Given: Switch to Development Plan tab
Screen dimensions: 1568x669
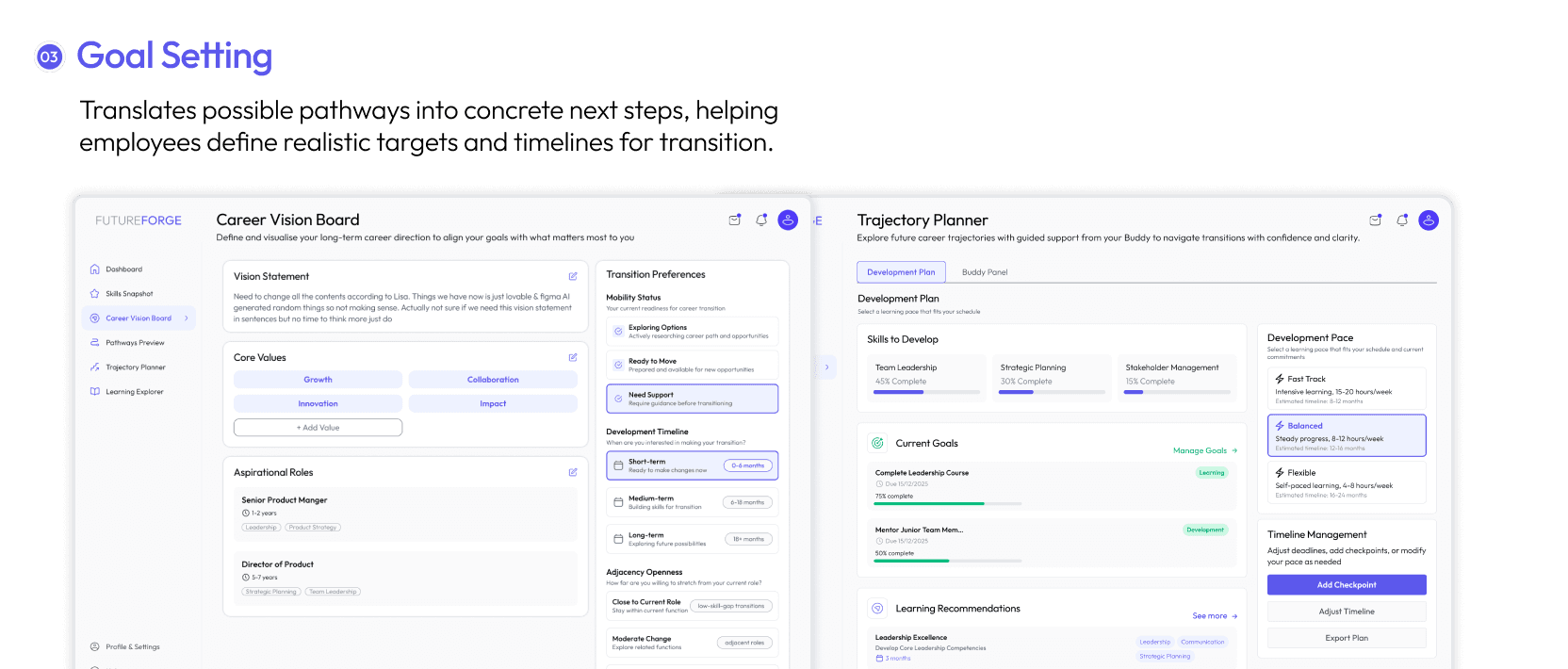Looking at the screenshot, I should tap(901, 272).
